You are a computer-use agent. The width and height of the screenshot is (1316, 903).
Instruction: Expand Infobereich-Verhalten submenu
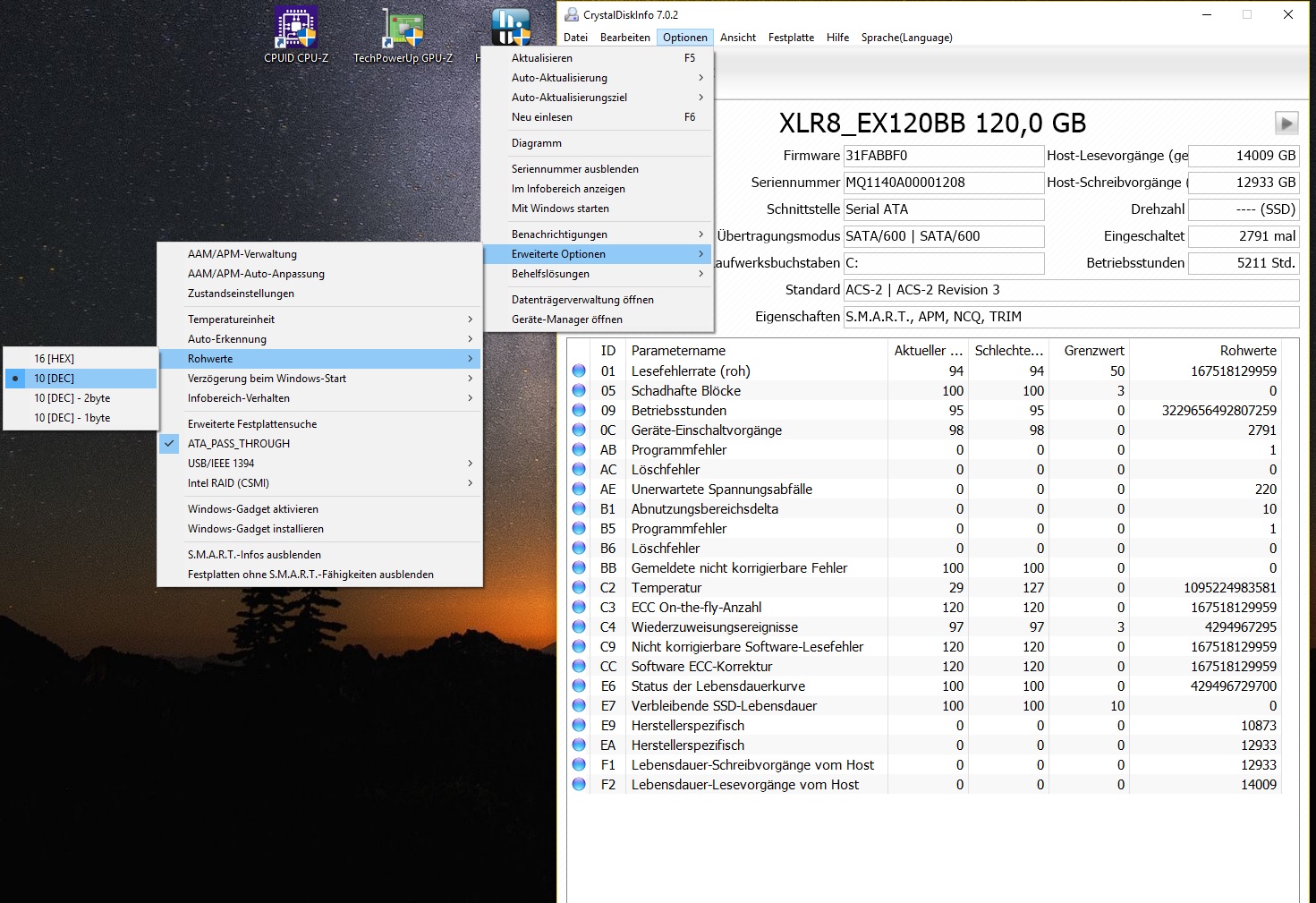pos(320,398)
